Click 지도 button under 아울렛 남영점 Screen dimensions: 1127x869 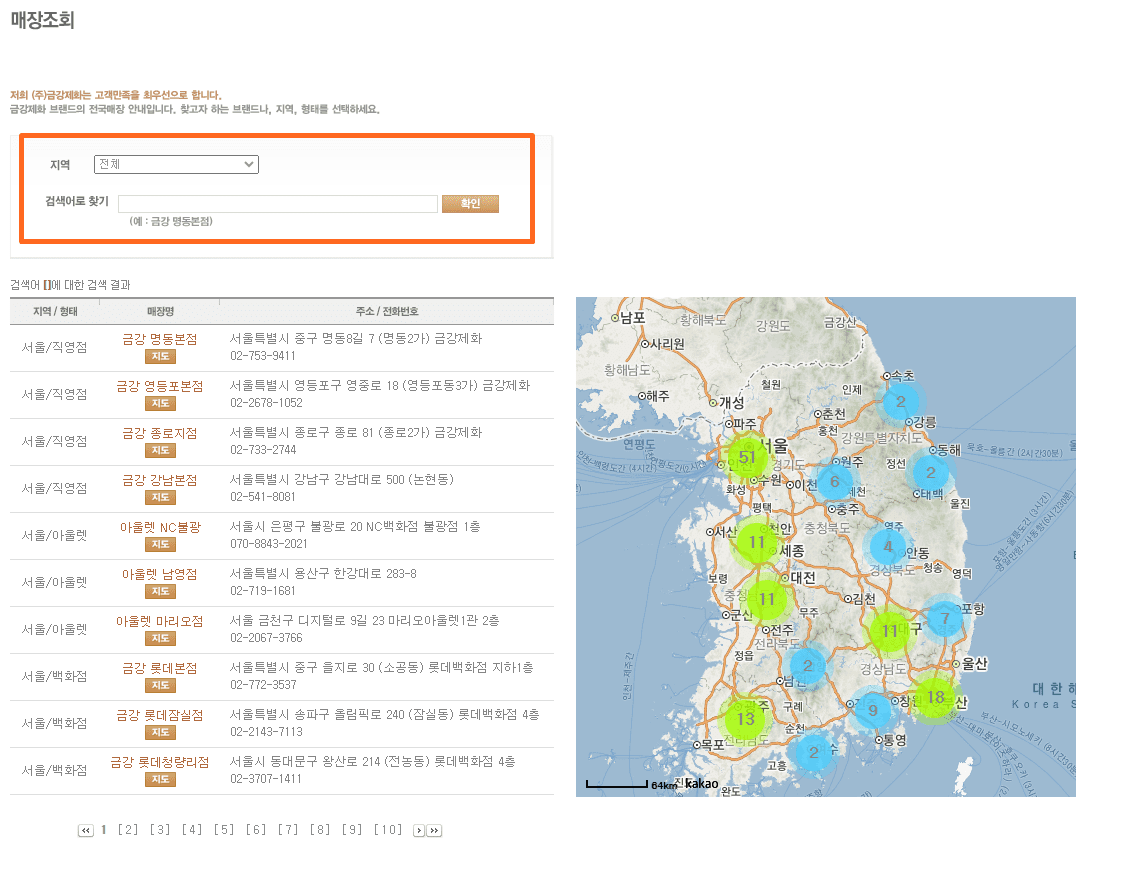click(x=160, y=592)
